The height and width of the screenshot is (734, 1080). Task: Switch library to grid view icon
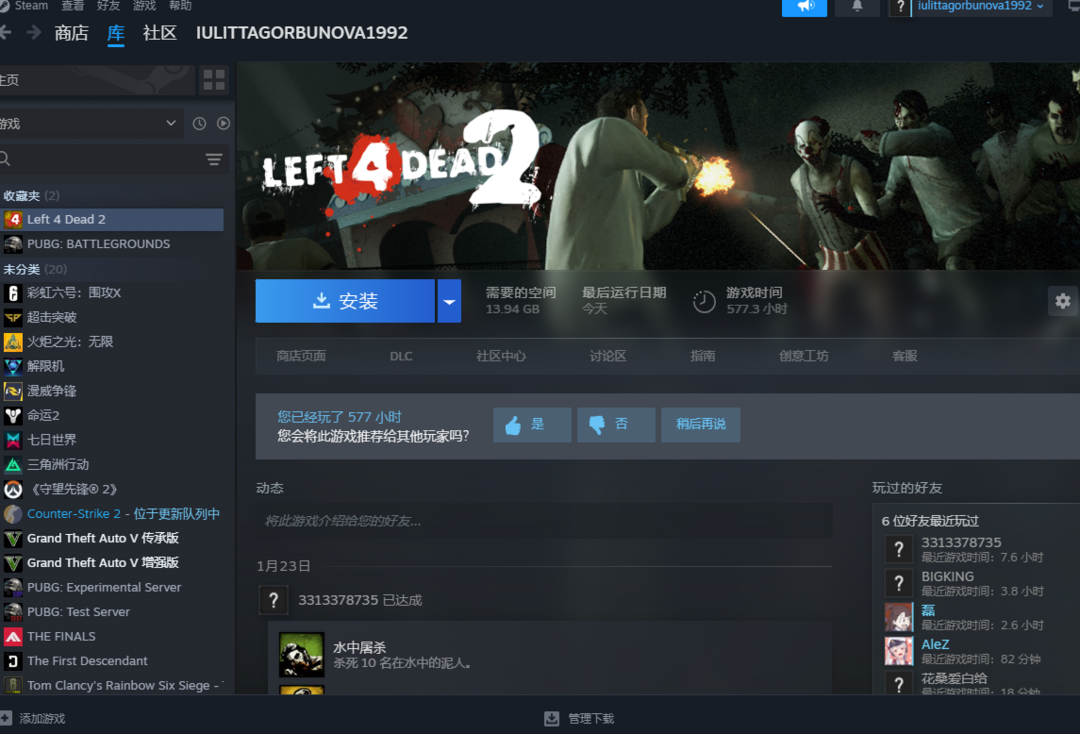[x=214, y=80]
